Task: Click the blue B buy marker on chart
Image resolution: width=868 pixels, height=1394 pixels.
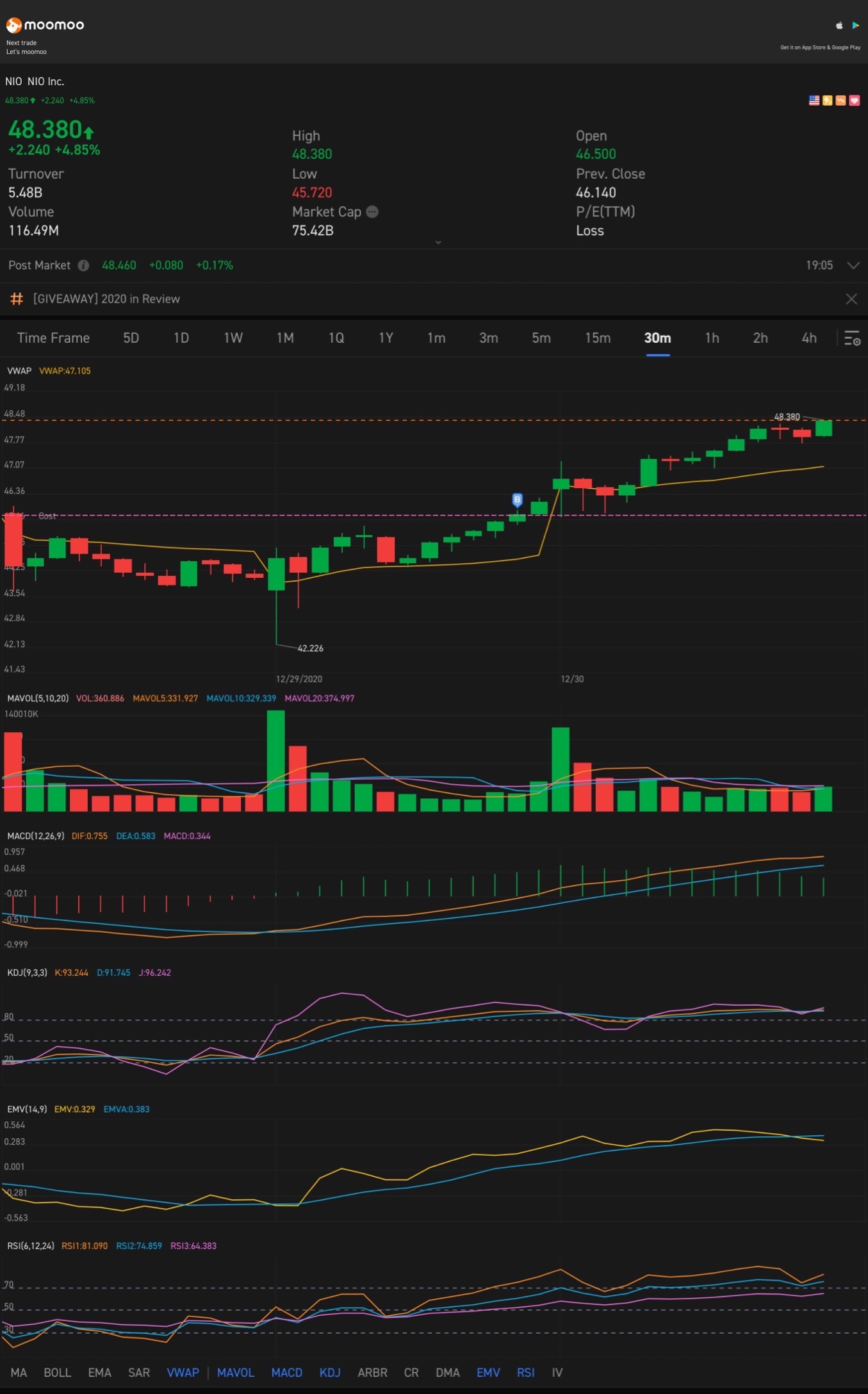Action: tap(518, 500)
